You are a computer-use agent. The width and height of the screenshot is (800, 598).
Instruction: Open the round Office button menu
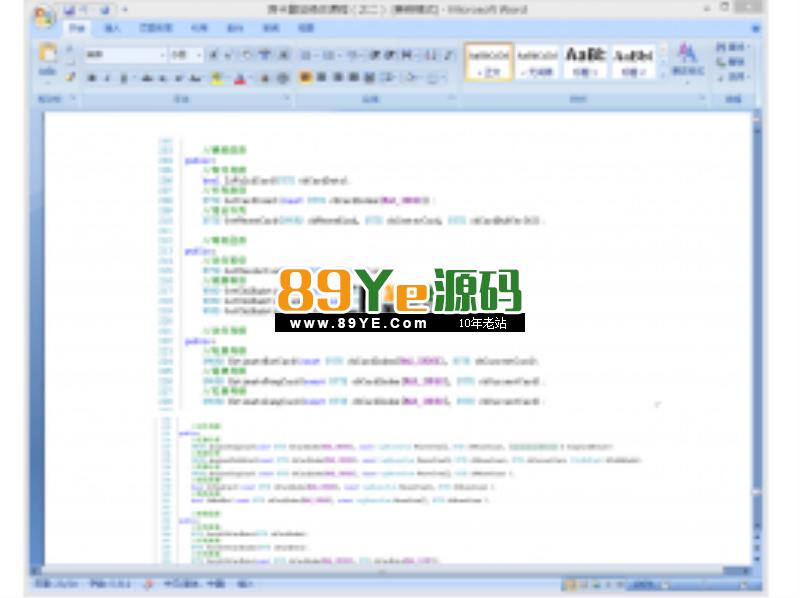[45, 16]
